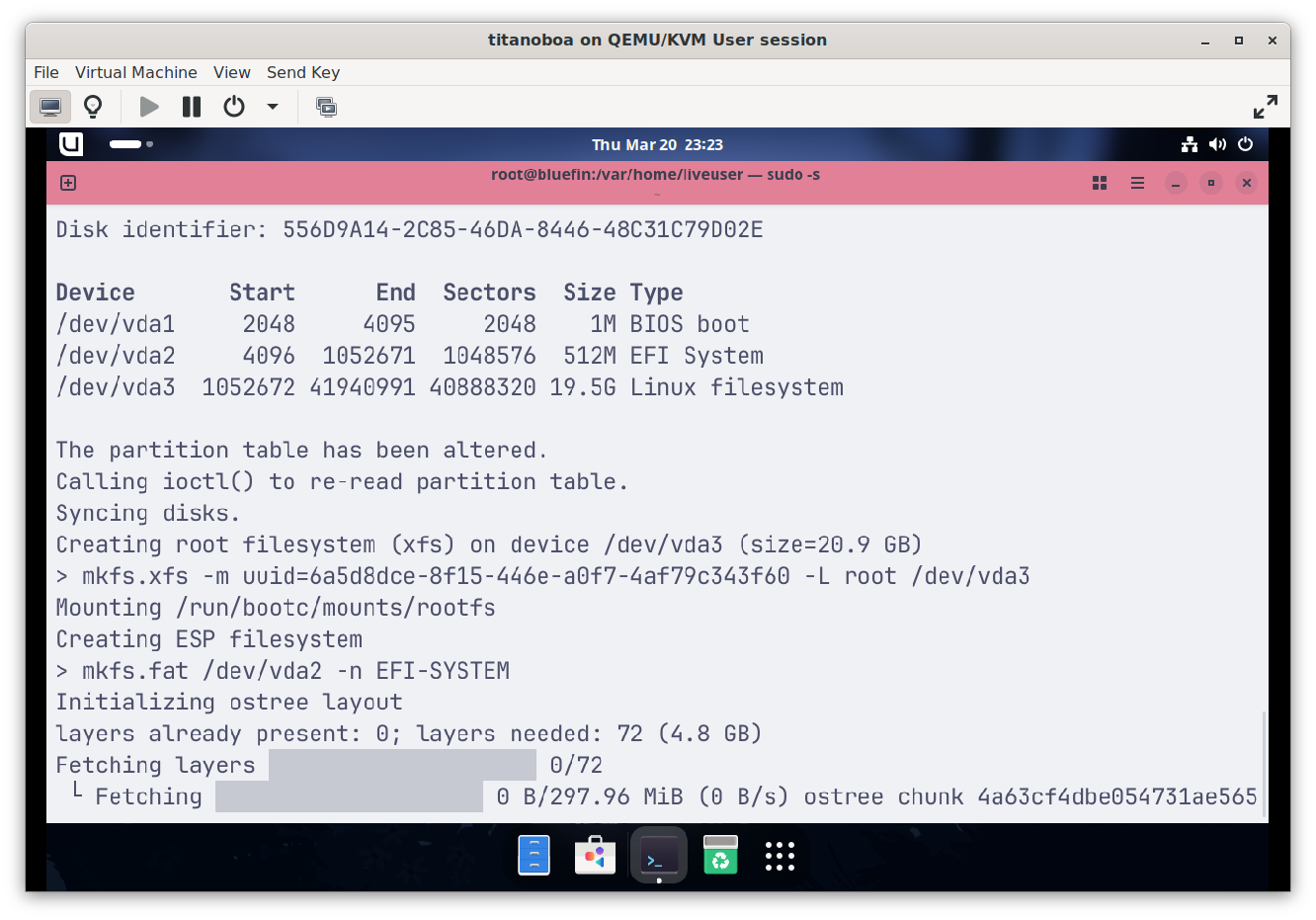Image resolution: width=1316 pixels, height=920 pixels.
Task: Shut down the virtual machine
Action: point(234,107)
